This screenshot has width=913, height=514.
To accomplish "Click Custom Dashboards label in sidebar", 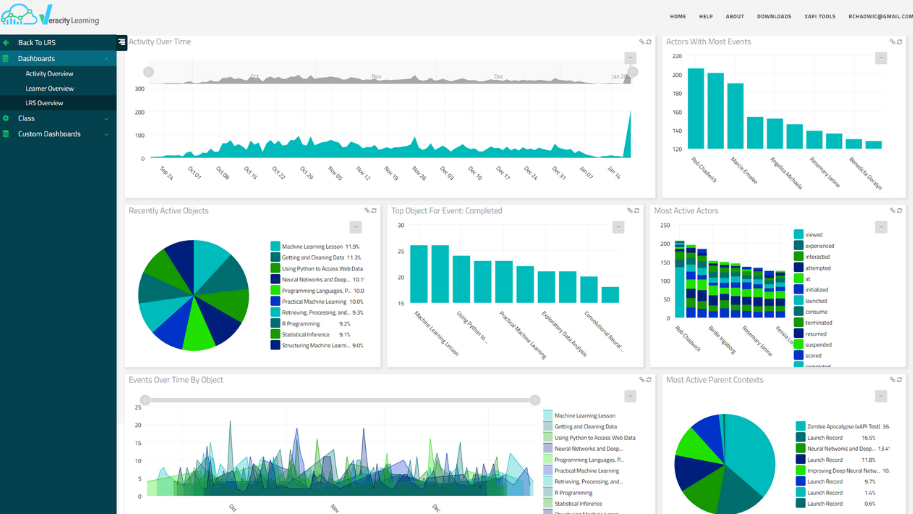I will tap(49, 134).
